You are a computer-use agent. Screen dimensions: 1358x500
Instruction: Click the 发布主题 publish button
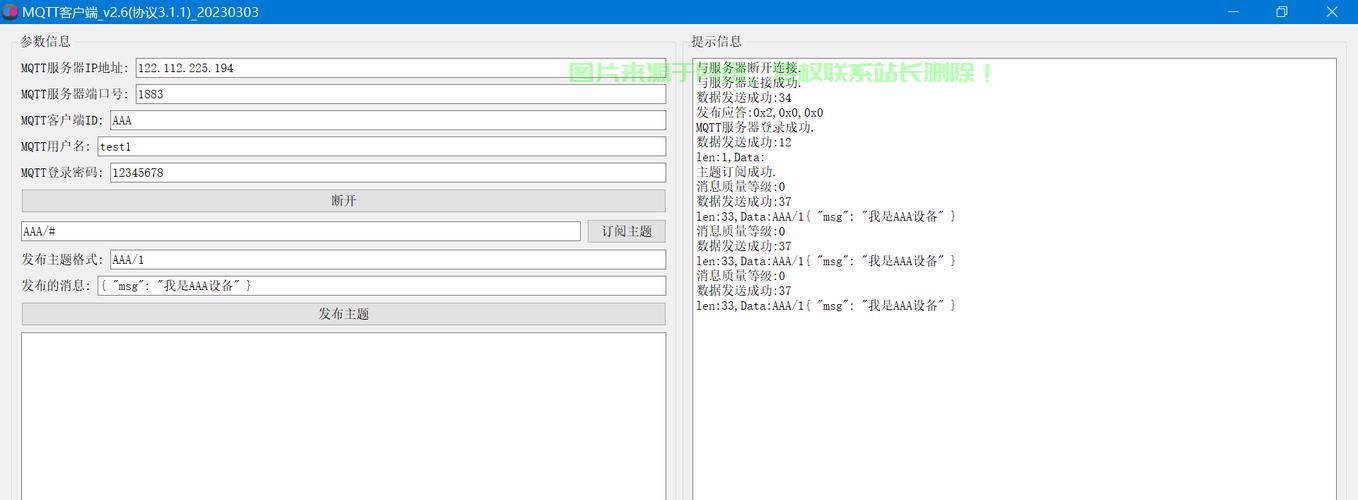343,314
